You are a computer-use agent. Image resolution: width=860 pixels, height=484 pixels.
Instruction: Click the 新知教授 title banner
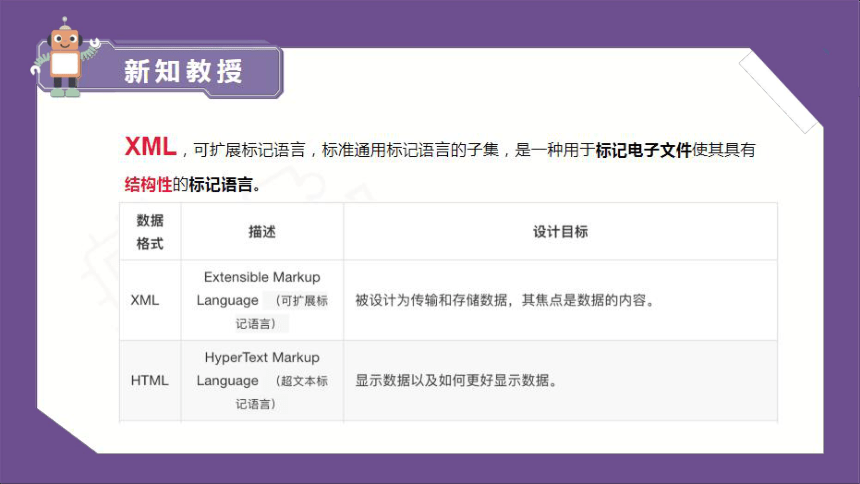[159, 70]
